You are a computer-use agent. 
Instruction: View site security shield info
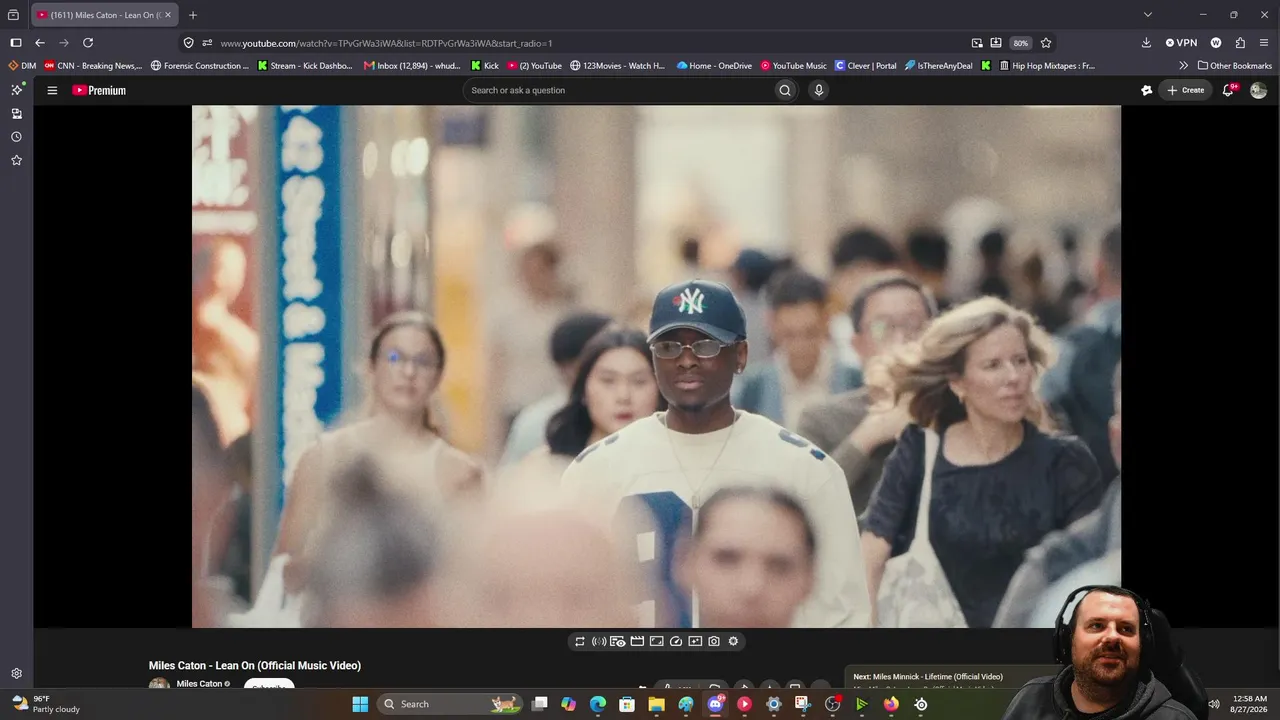coord(188,43)
